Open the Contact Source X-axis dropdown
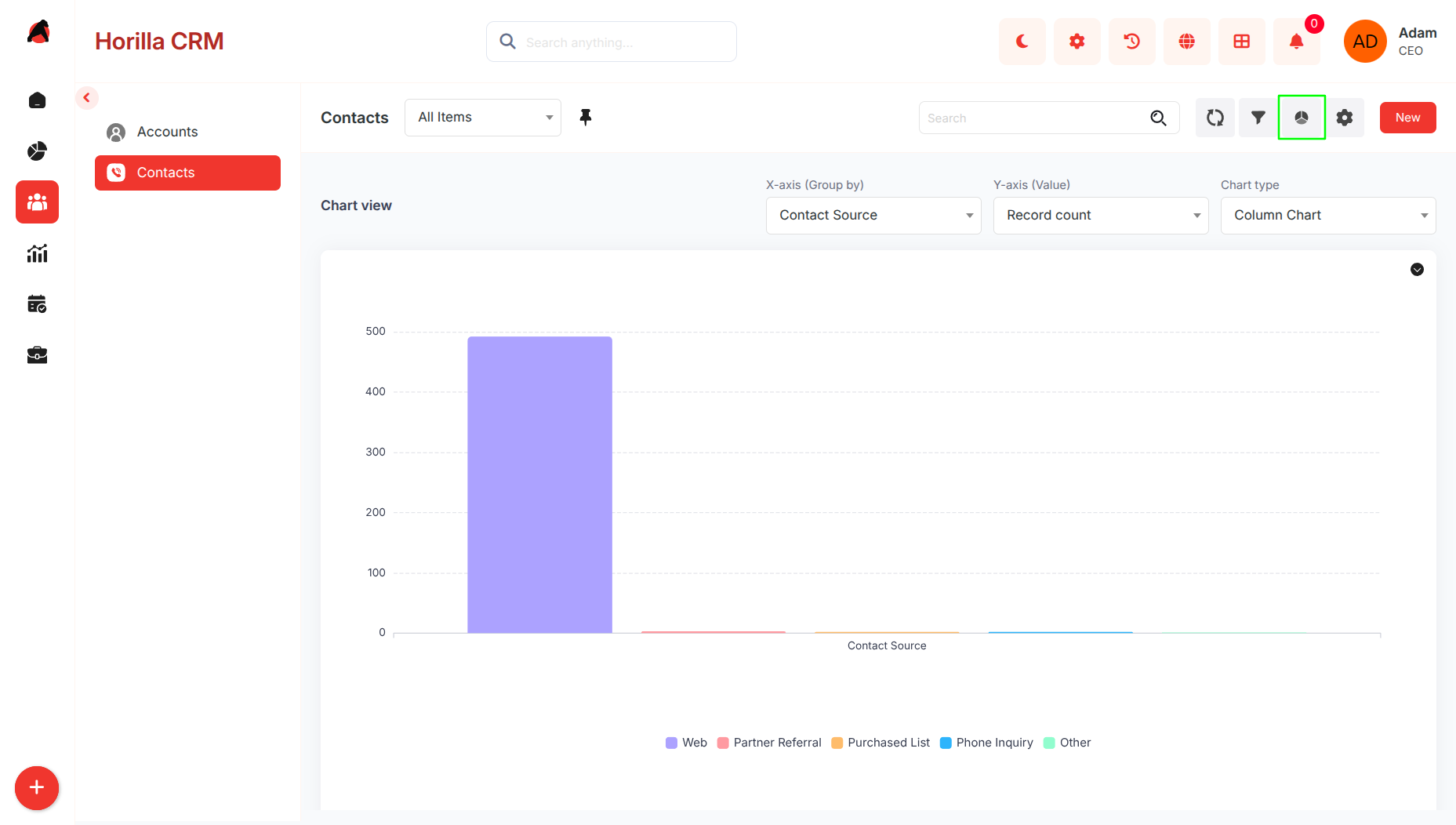Viewport: 1456px width, 825px height. point(873,216)
